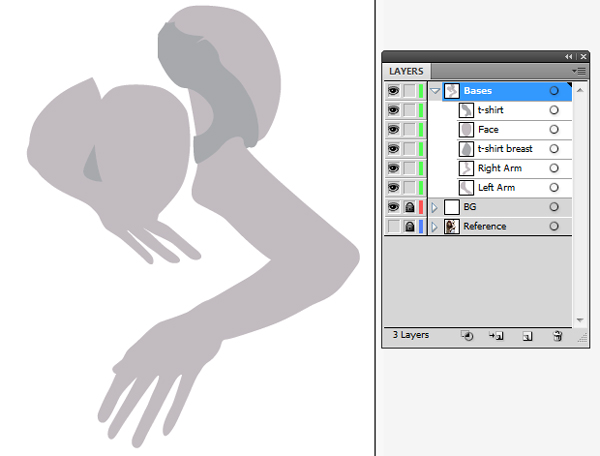Target the t-shirt sublayer circle
The height and width of the screenshot is (456, 600).
[554, 110]
